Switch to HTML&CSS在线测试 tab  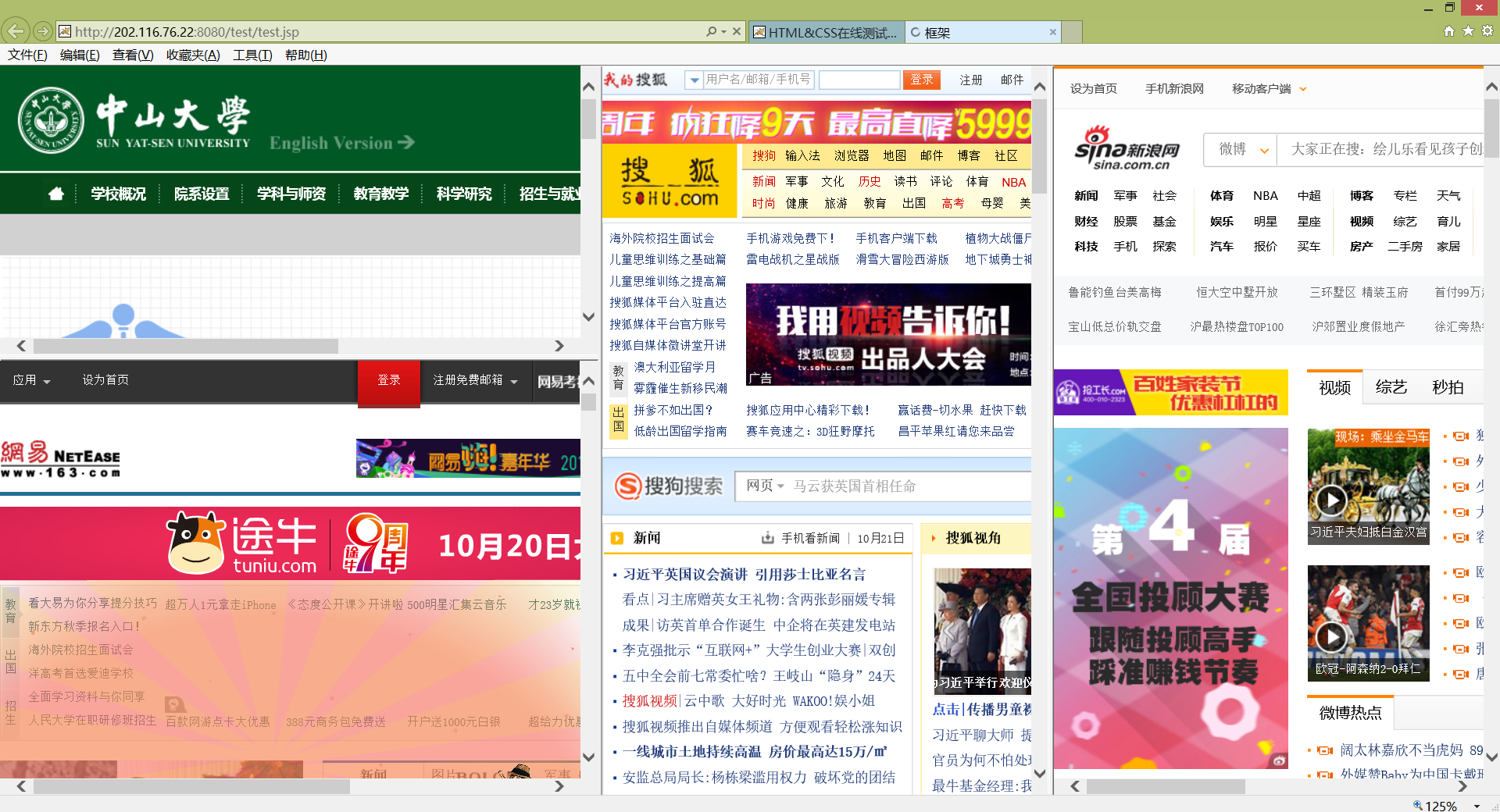(x=827, y=32)
